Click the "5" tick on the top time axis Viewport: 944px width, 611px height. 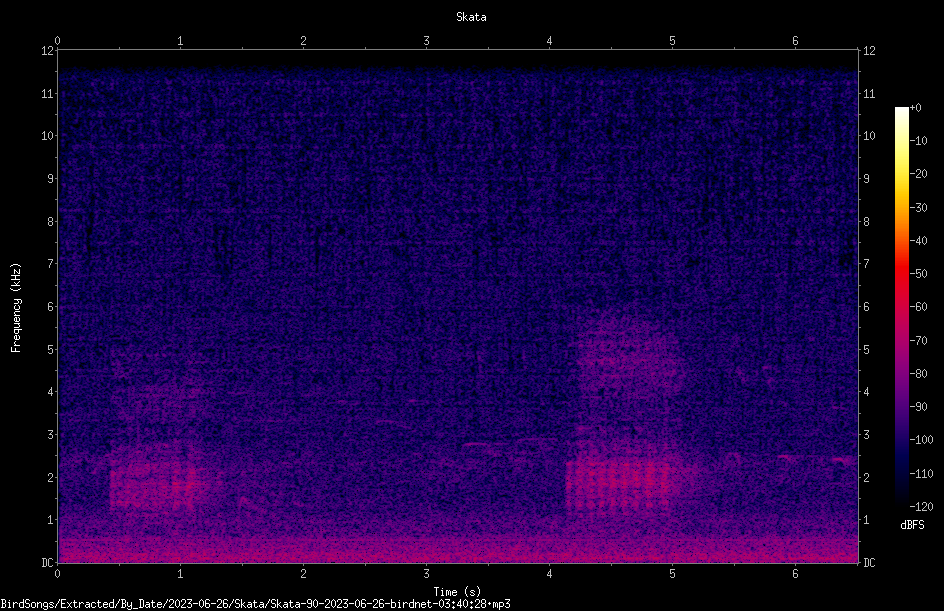point(672,41)
